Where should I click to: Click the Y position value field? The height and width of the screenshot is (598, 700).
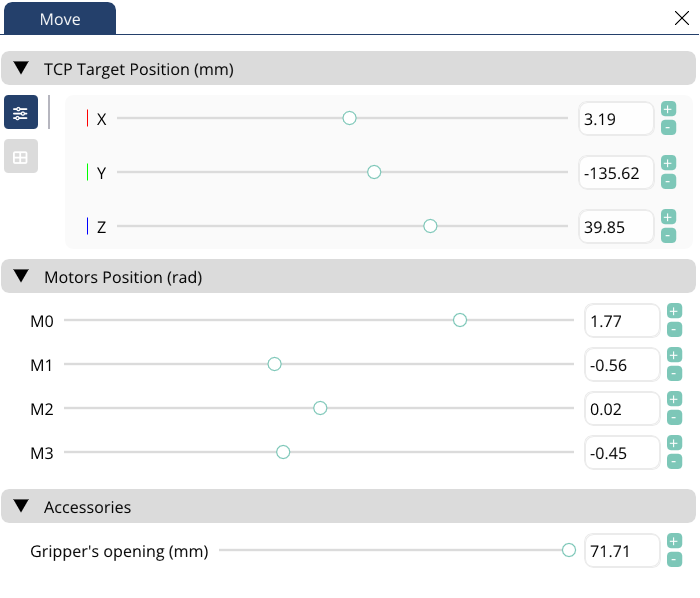coord(616,173)
